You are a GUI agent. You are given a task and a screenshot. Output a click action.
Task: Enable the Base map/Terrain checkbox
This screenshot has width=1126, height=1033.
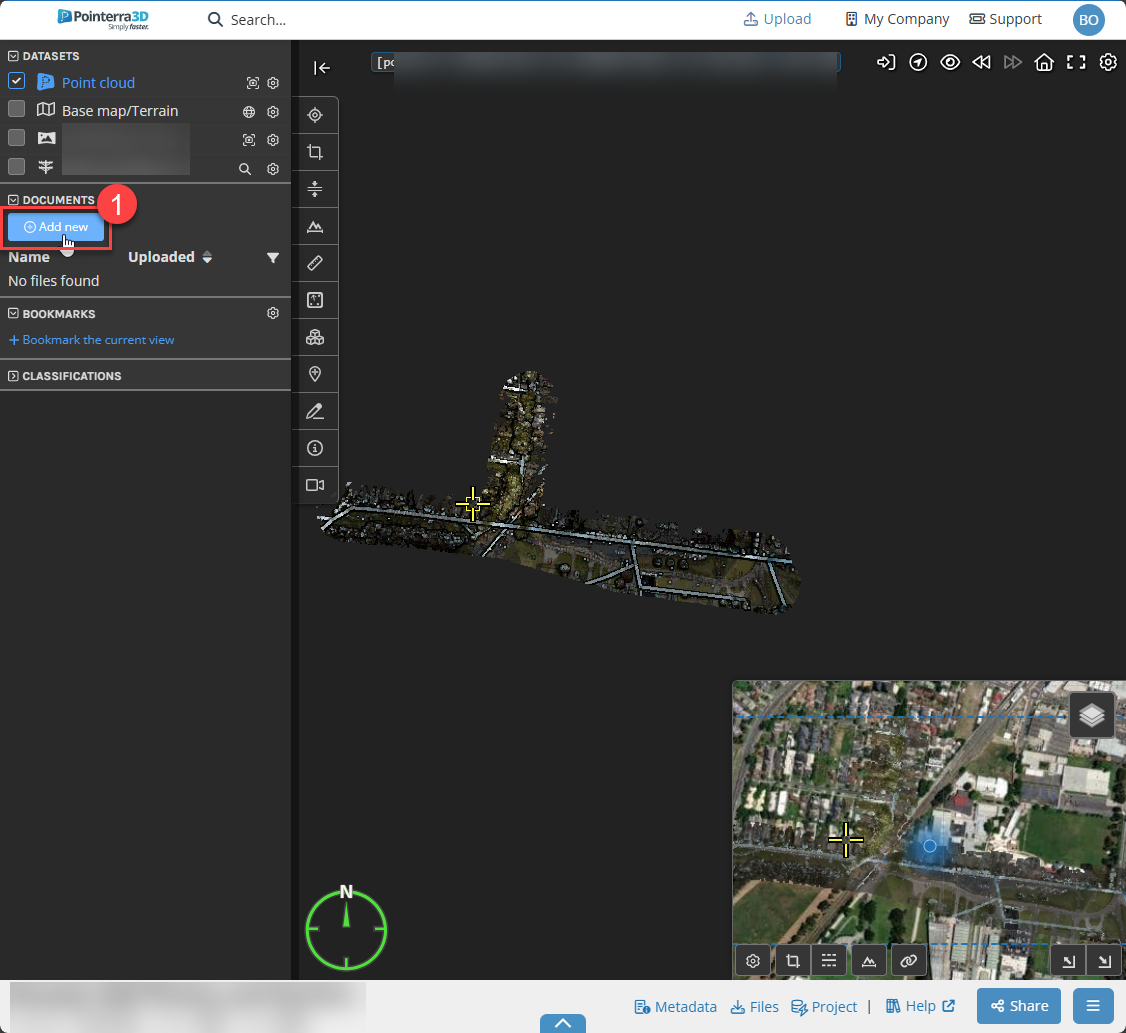pos(17,109)
